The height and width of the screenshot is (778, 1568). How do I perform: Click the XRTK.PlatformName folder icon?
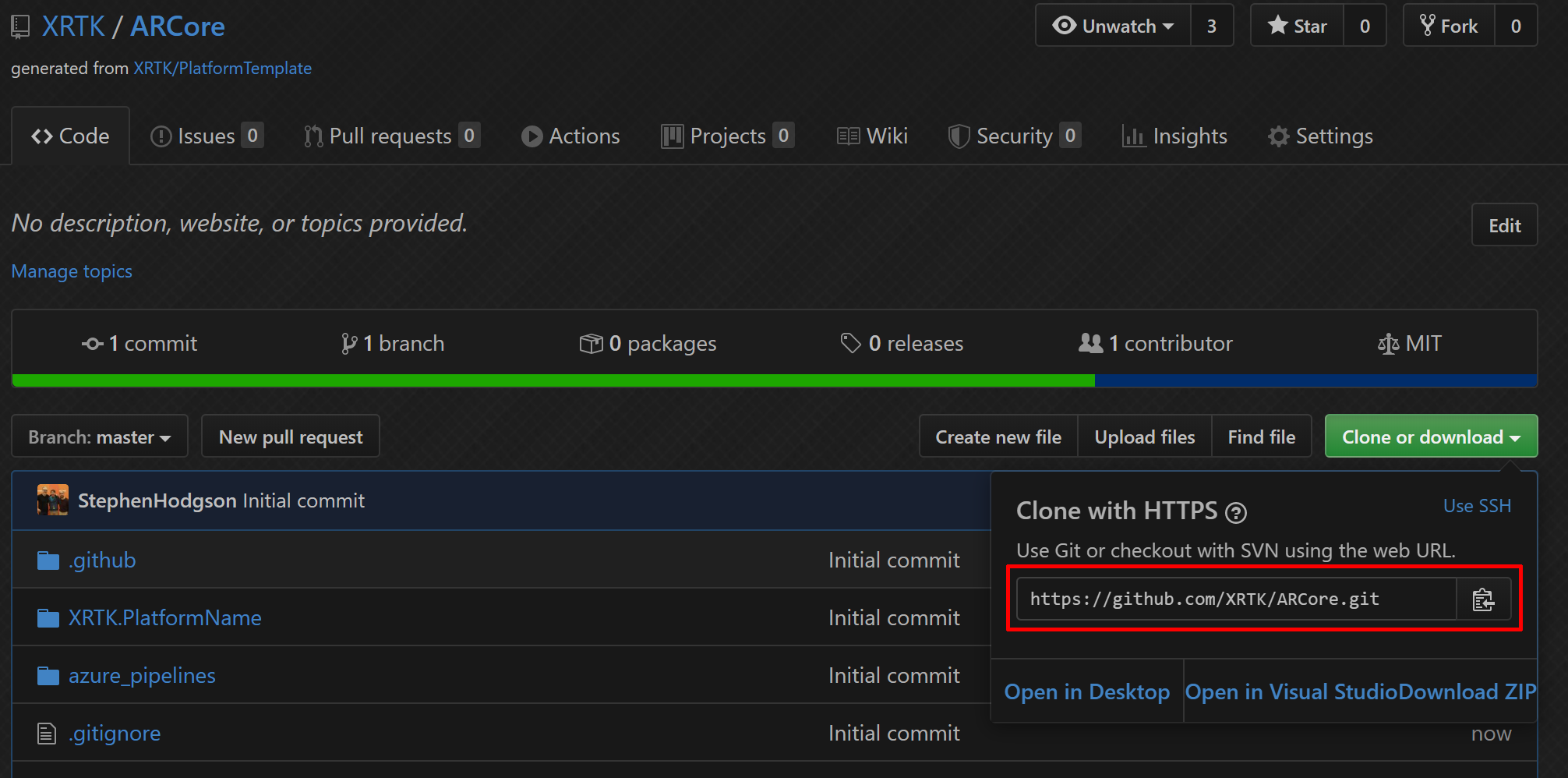pos(48,618)
